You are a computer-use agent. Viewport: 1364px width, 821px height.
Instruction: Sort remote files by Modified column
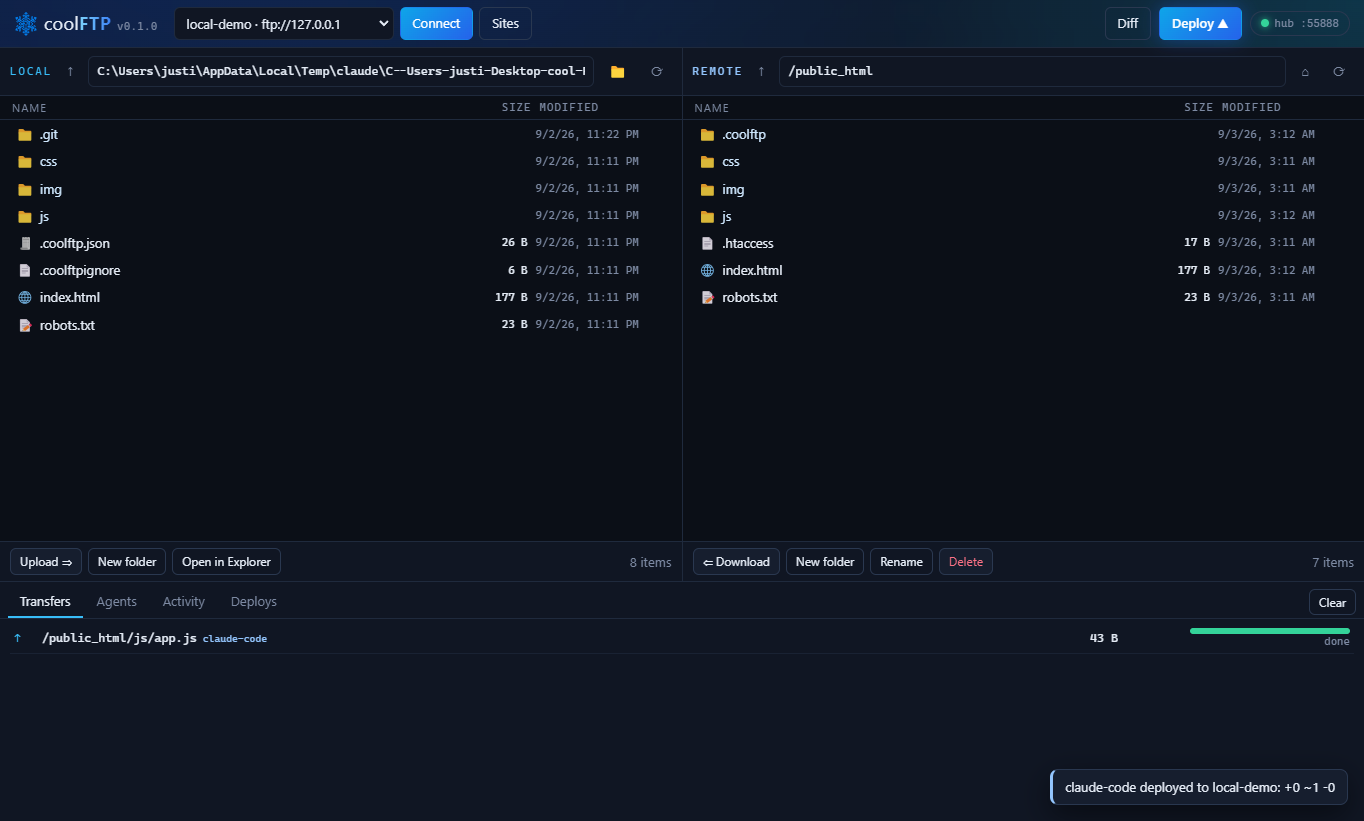[x=1251, y=107]
